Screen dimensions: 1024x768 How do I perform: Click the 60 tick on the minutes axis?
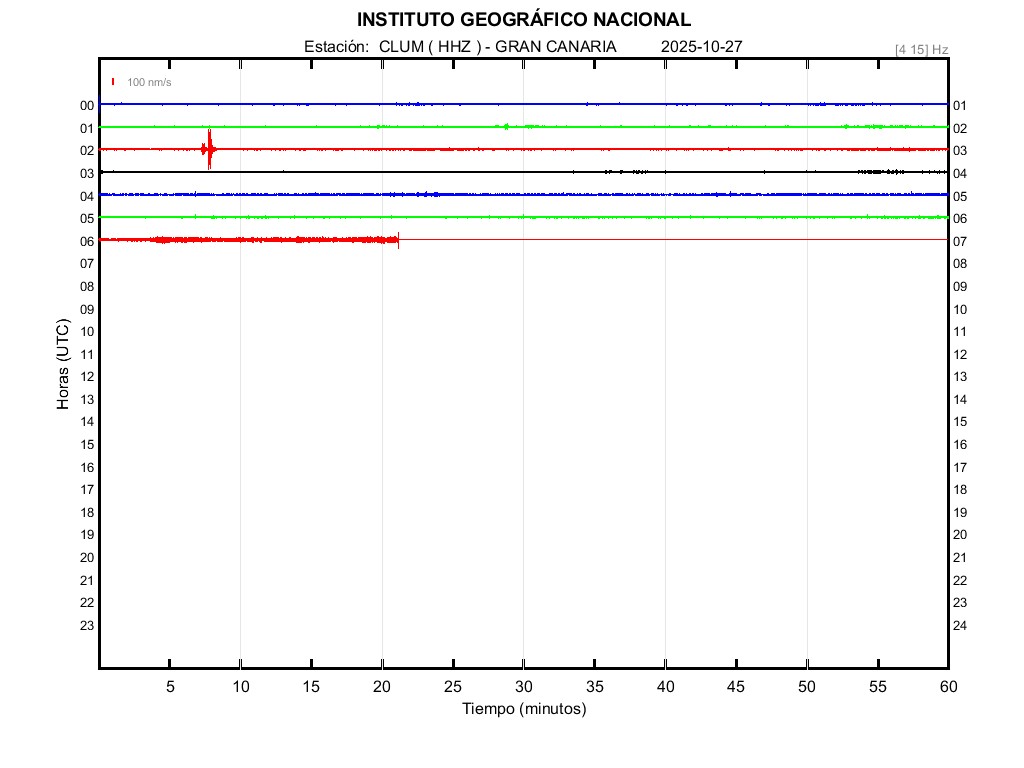point(948,686)
